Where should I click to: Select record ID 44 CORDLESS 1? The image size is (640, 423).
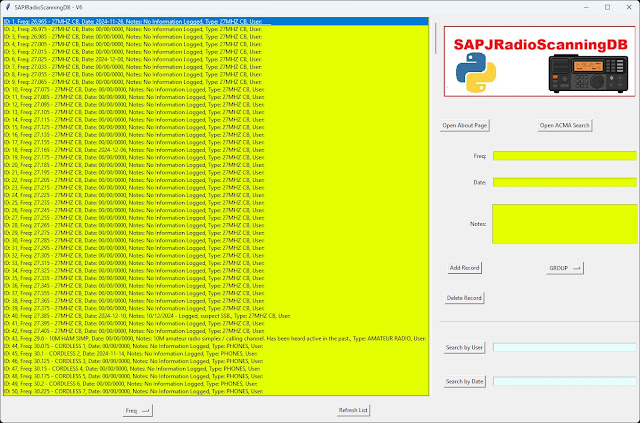coord(216,346)
